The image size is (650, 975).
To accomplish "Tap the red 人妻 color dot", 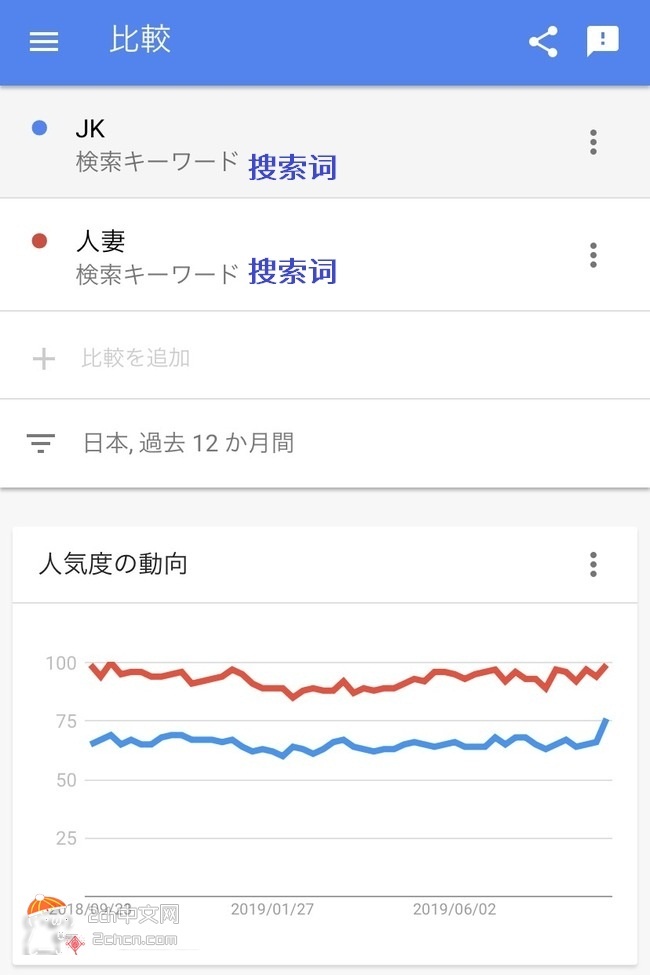I will pos(40,241).
